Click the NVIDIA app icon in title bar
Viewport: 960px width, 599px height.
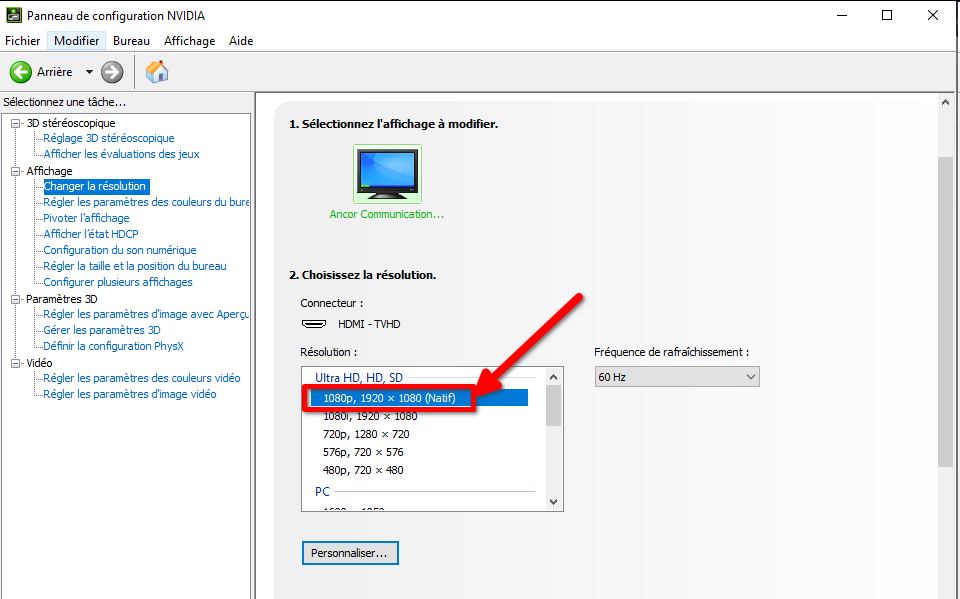click(13, 15)
